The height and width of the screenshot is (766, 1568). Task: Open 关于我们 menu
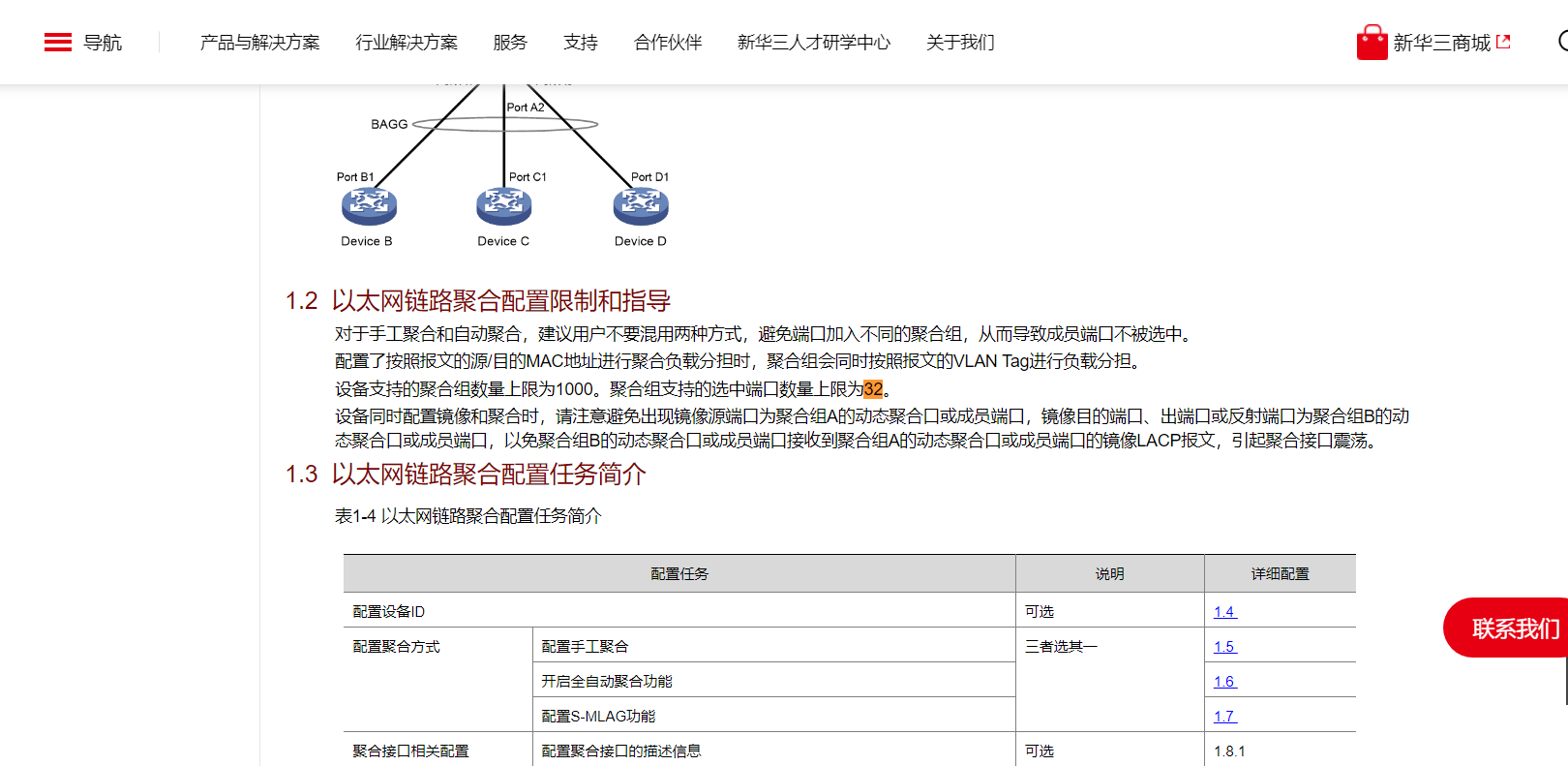tap(960, 43)
